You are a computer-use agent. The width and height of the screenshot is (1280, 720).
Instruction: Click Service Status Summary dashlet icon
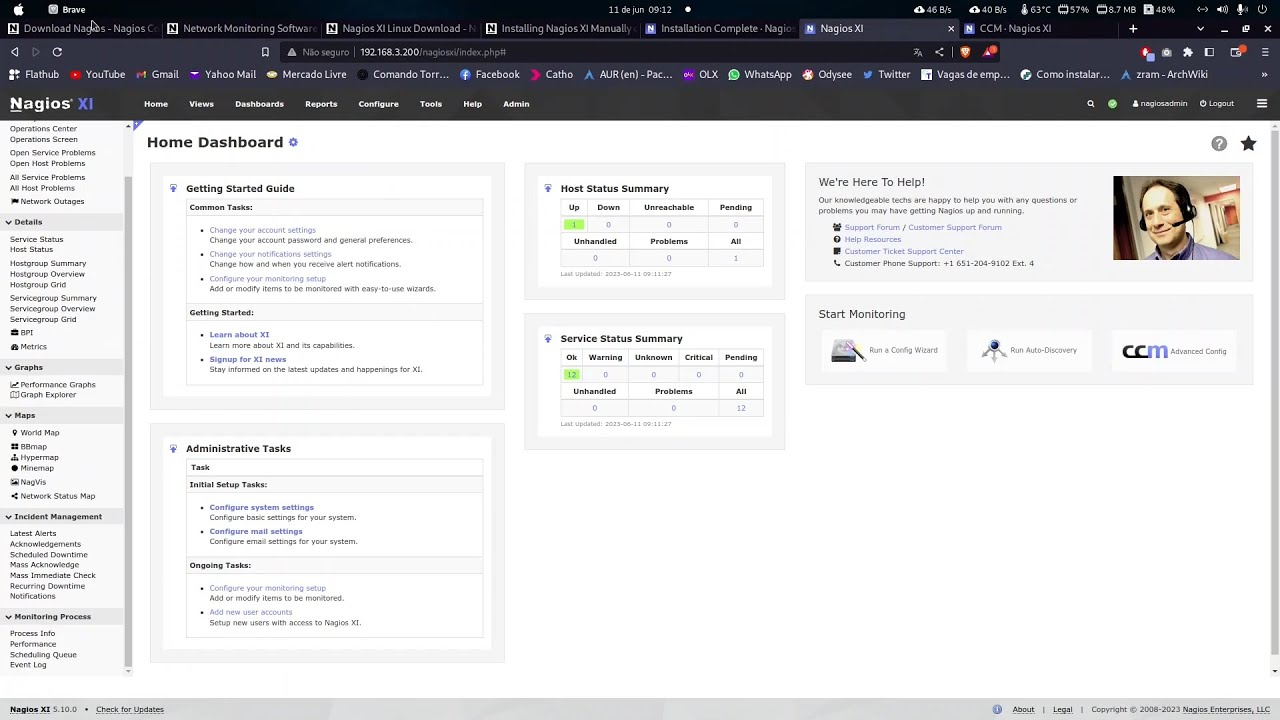coord(548,338)
